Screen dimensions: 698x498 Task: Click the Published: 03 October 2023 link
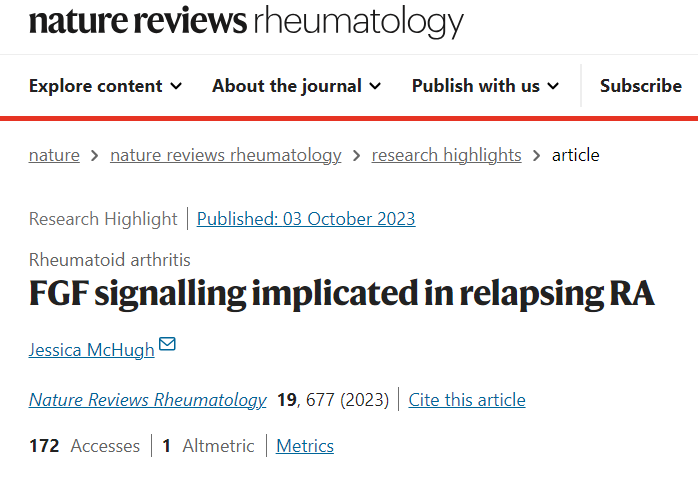306,219
